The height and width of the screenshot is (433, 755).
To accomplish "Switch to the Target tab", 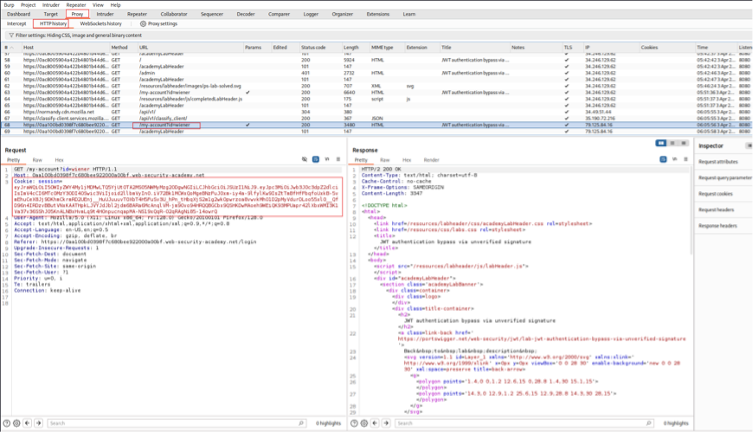I will click(x=51, y=14).
